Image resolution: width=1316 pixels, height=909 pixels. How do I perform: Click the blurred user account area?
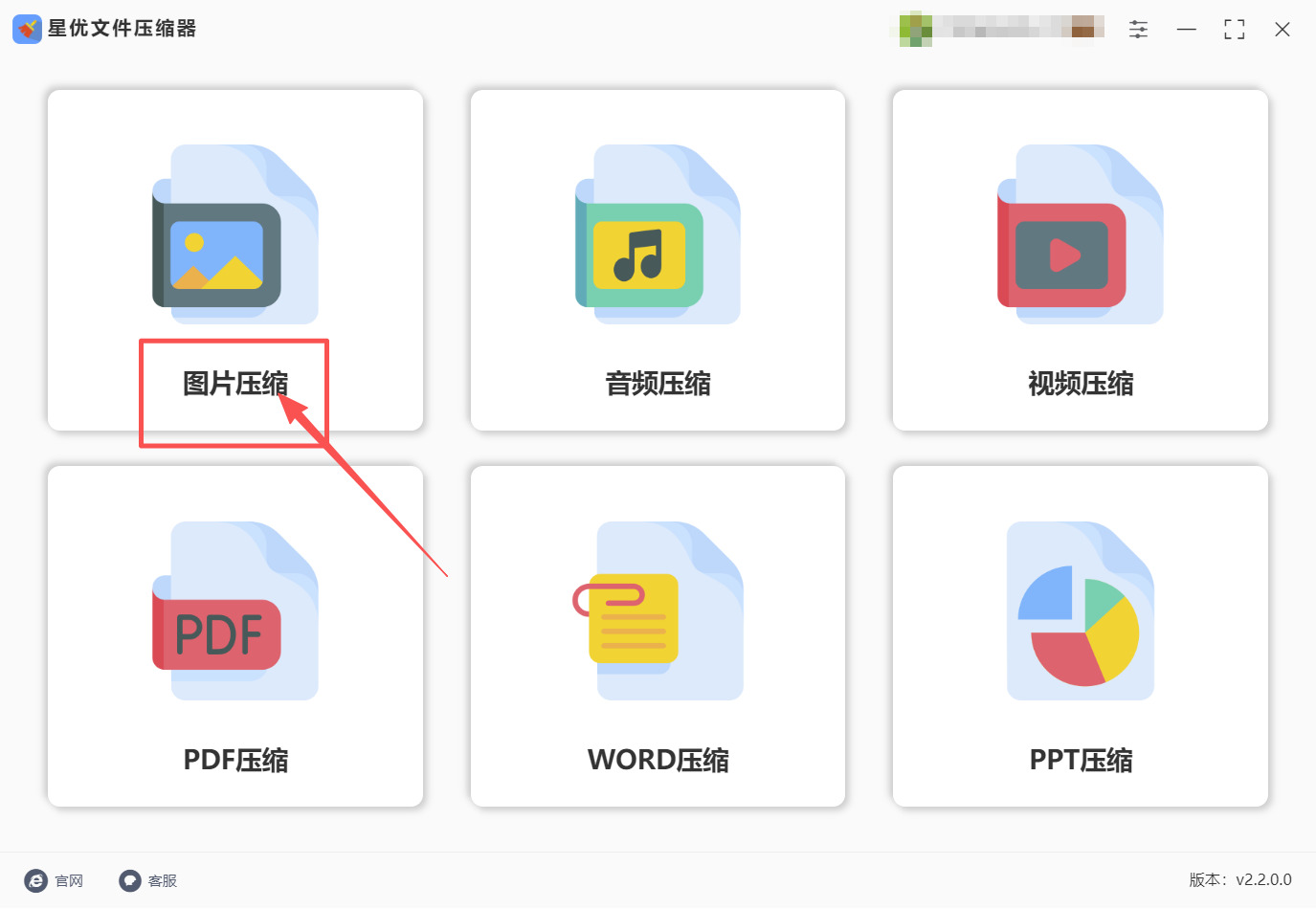coord(1001,29)
